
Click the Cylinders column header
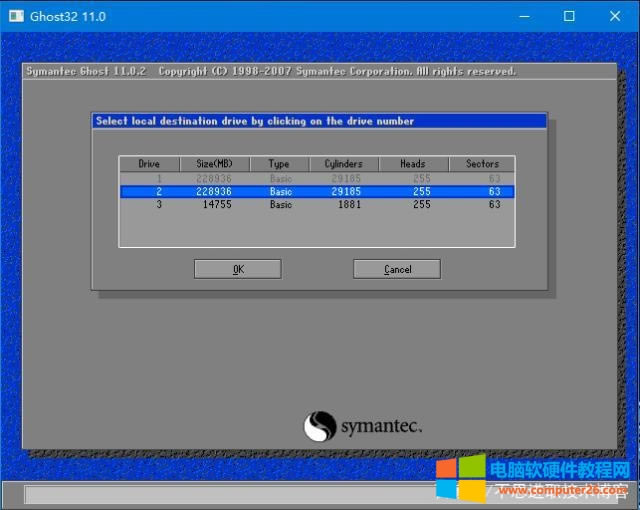coord(344,164)
